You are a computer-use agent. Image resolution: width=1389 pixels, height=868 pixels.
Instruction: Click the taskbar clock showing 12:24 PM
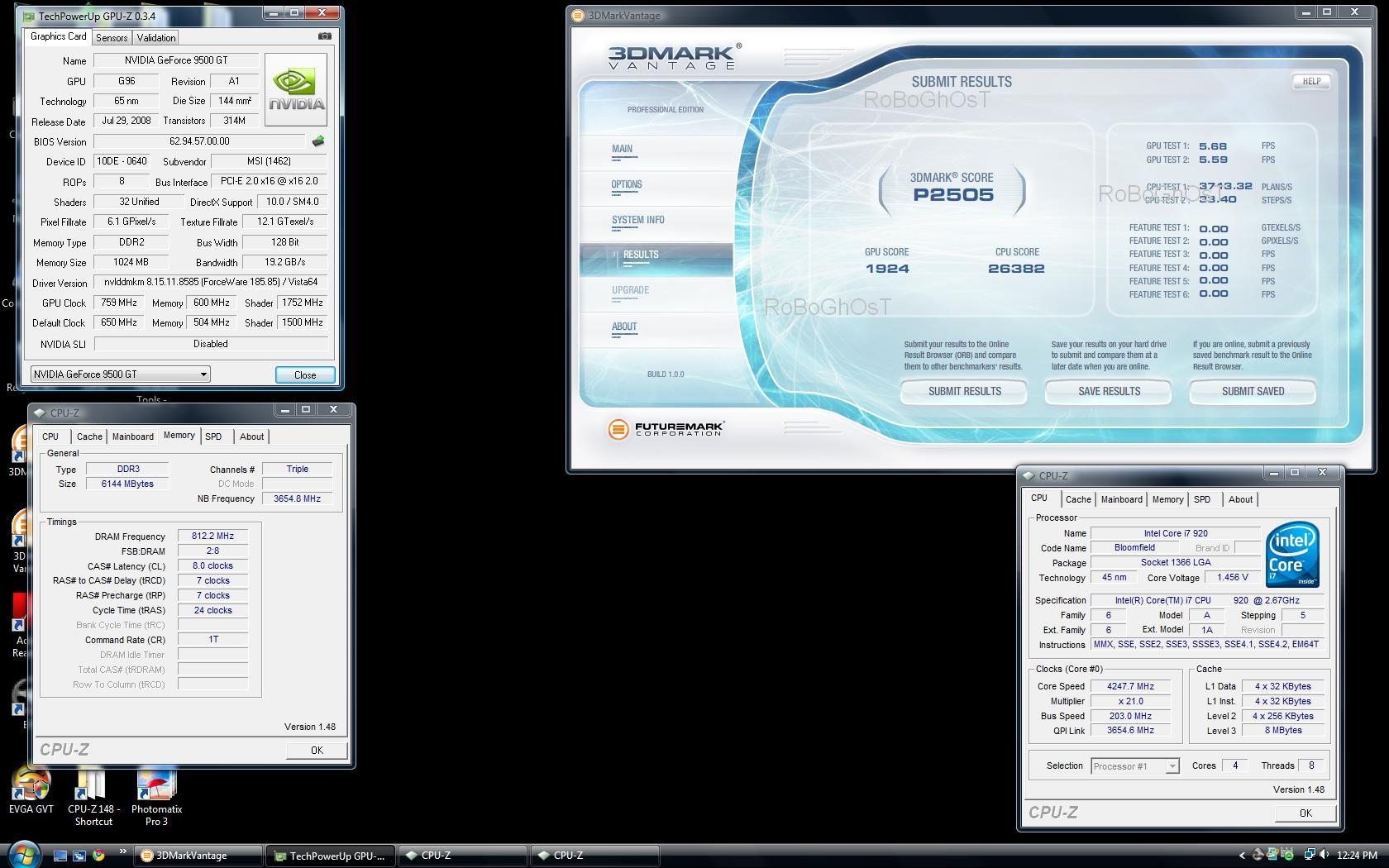click(x=1357, y=856)
